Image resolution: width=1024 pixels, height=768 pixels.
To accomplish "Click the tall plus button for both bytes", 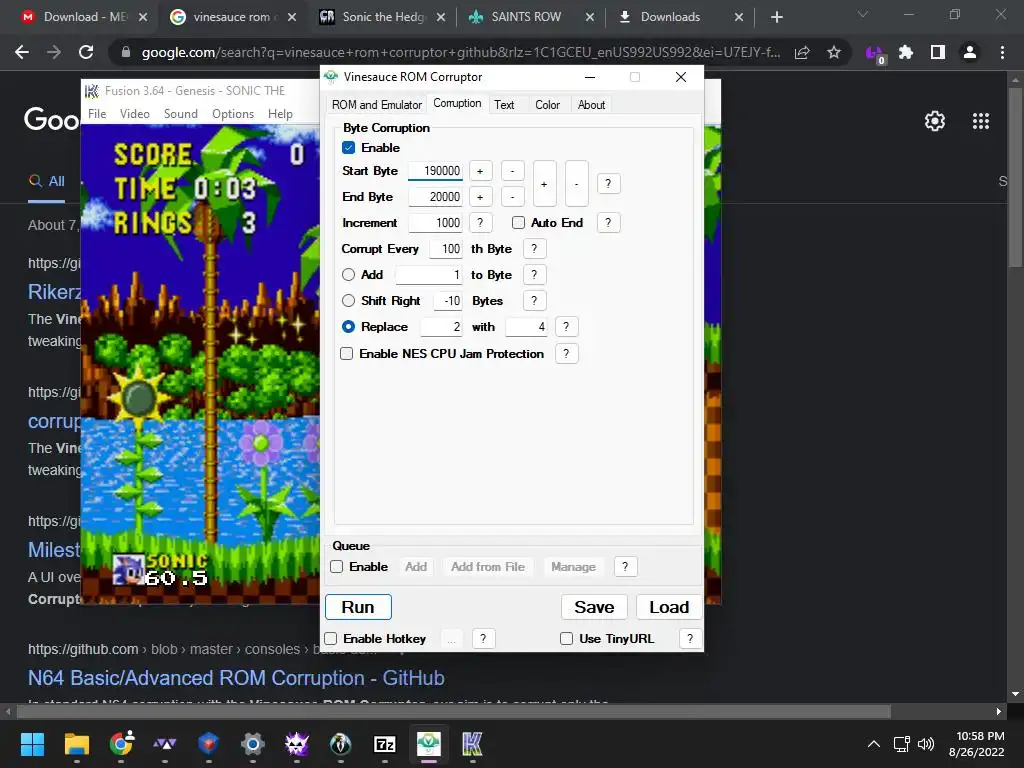I will pyautogui.click(x=545, y=184).
